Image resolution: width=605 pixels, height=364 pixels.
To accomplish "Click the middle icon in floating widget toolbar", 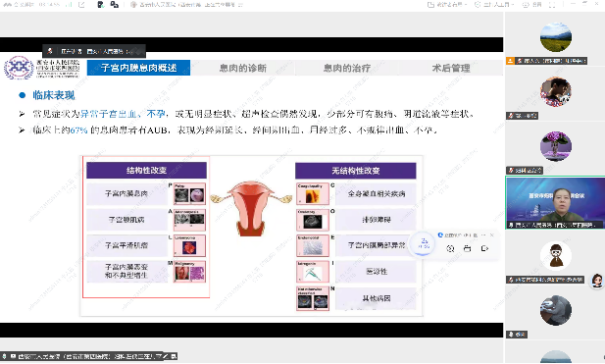I will pos(467,249).
